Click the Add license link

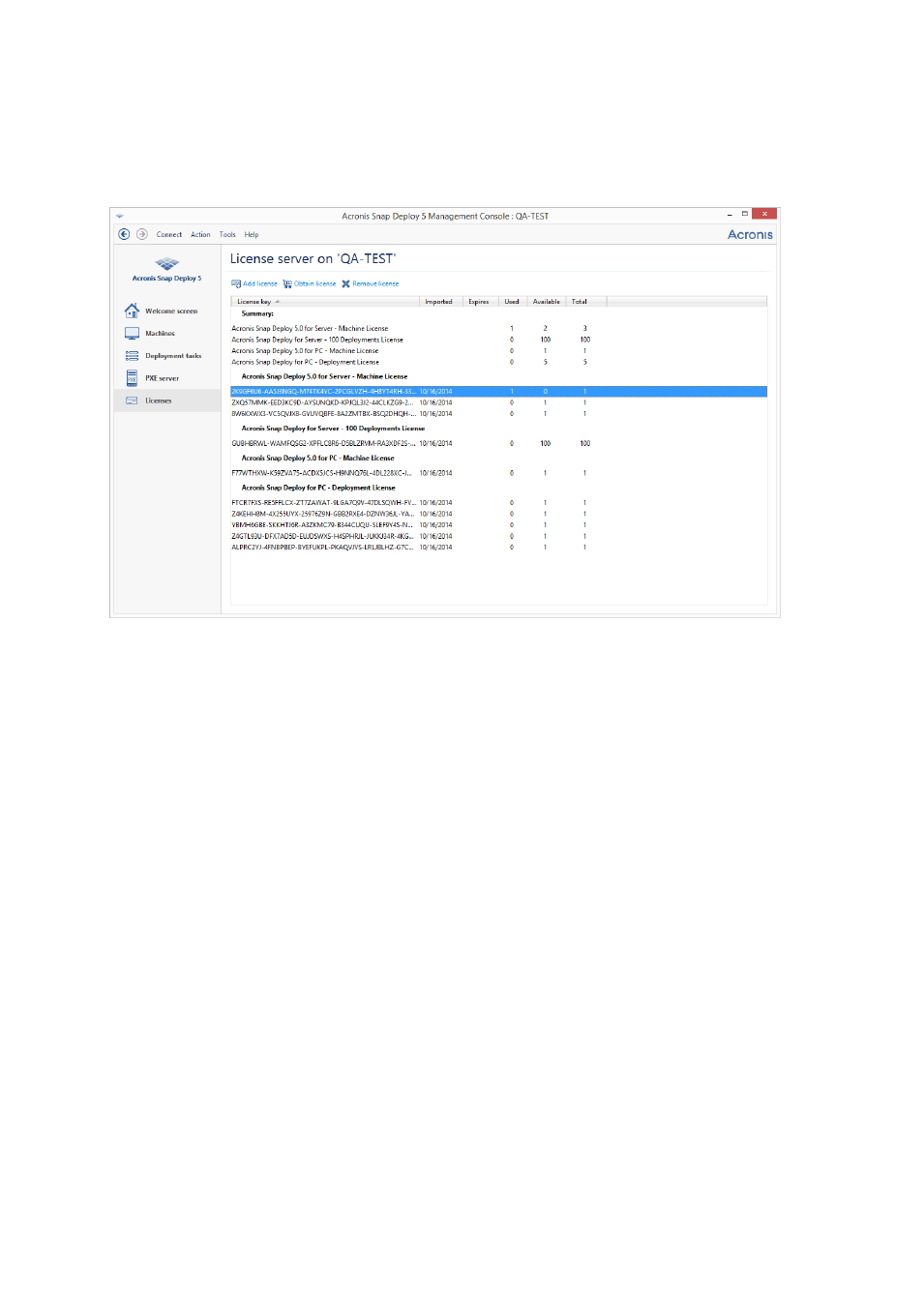pyautogui.click(x=260, y=283)
